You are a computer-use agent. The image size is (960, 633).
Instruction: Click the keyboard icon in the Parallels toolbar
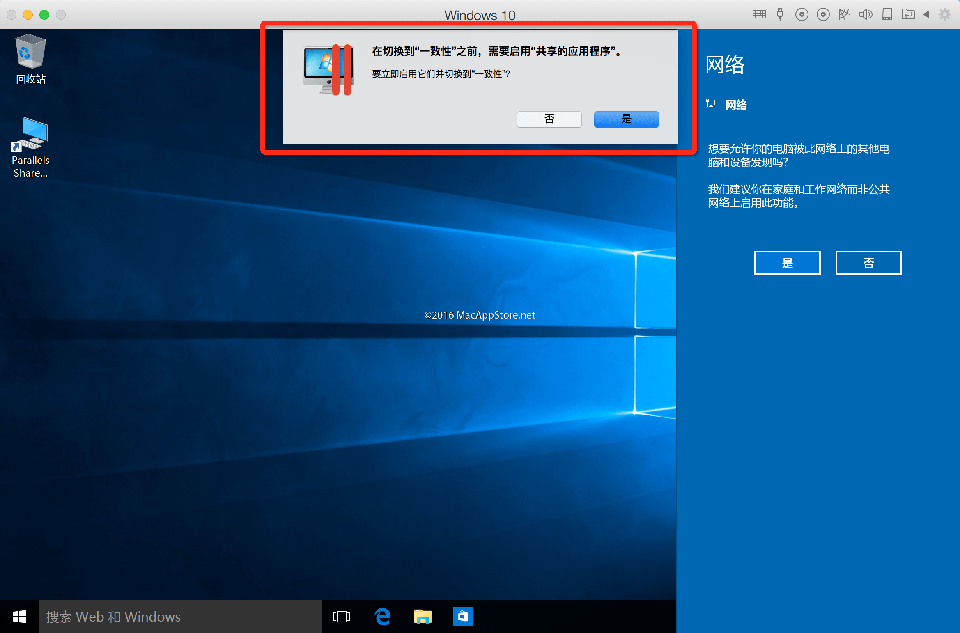(x=760, y=14)
